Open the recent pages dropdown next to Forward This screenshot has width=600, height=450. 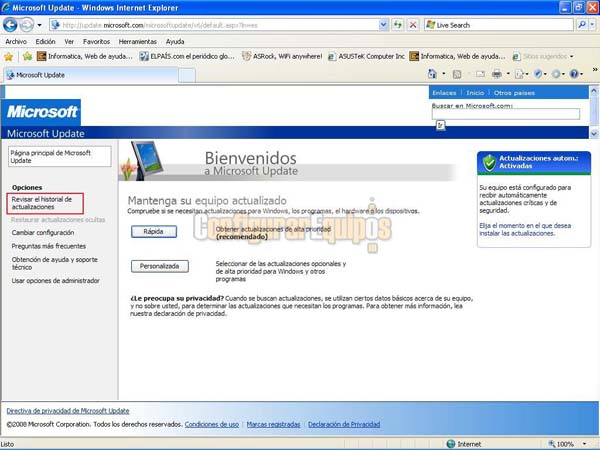pos(39,25)
